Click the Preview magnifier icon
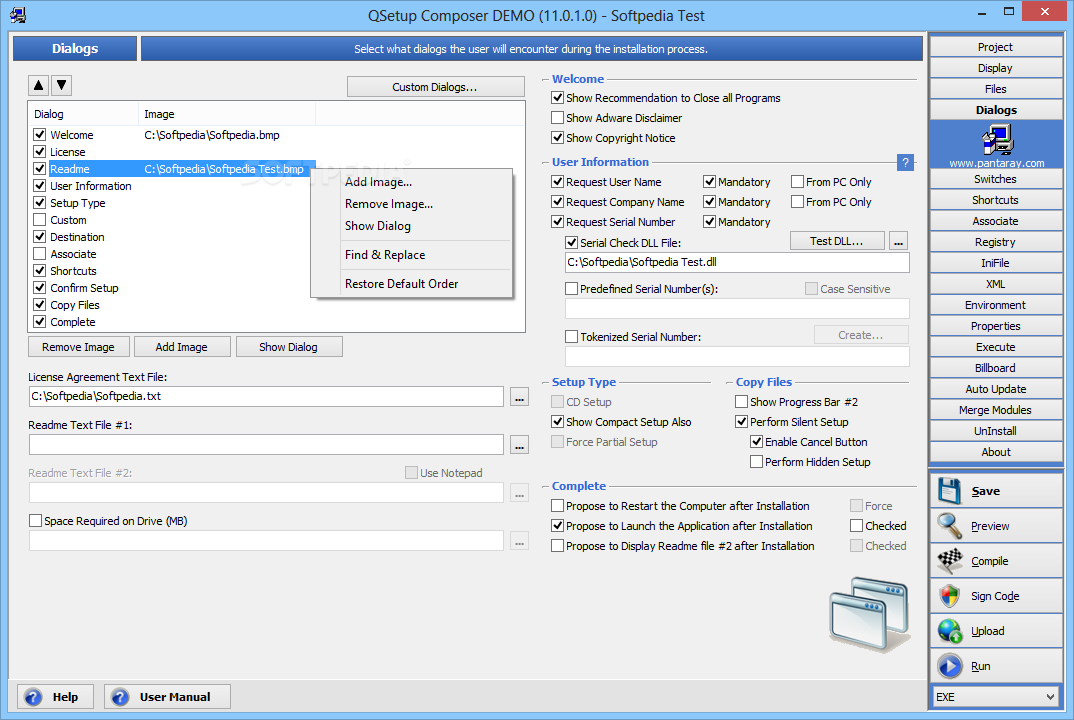Screen dimensions: 1074x720 pyautogui.click(x=949, y=526)
